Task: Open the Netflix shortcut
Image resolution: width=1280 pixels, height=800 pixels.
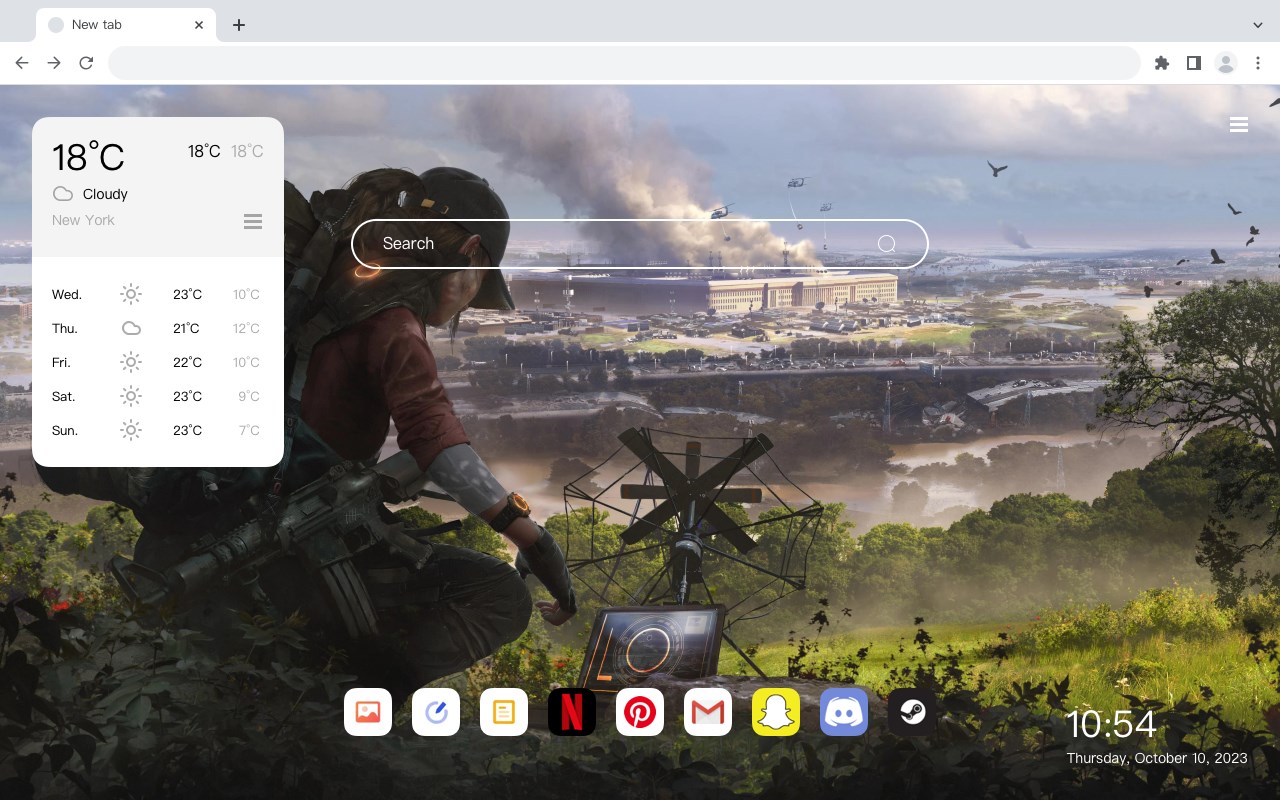Action: coord(572,712)
